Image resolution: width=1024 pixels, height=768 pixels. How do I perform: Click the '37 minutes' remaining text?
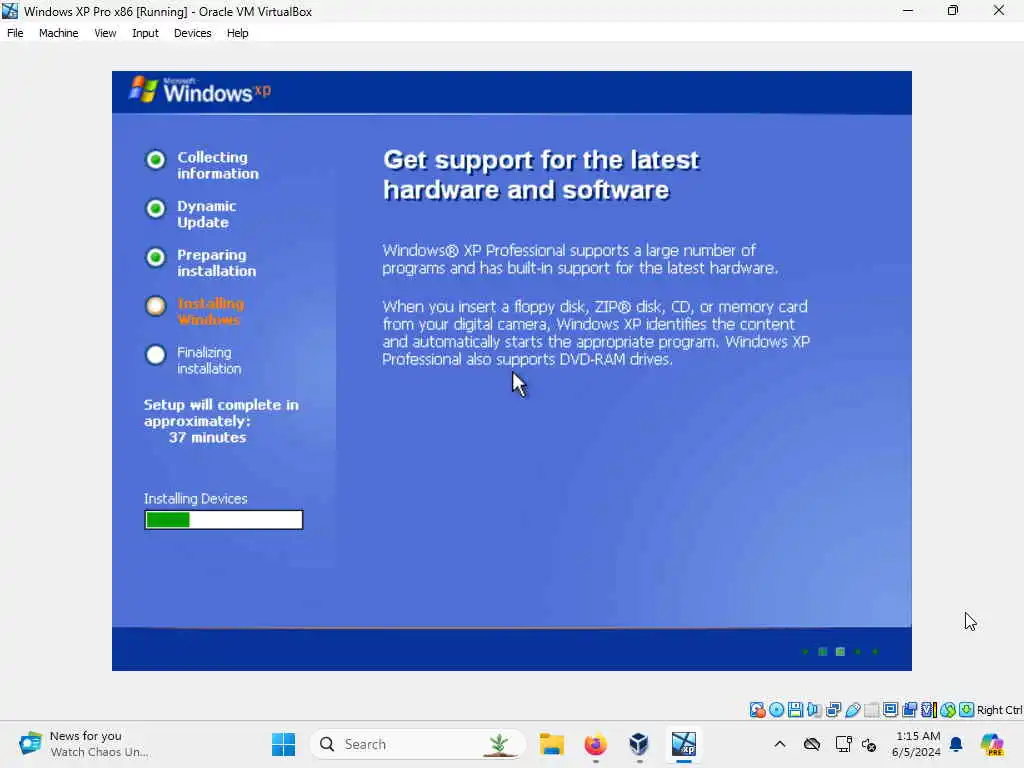tap(207, 438)
